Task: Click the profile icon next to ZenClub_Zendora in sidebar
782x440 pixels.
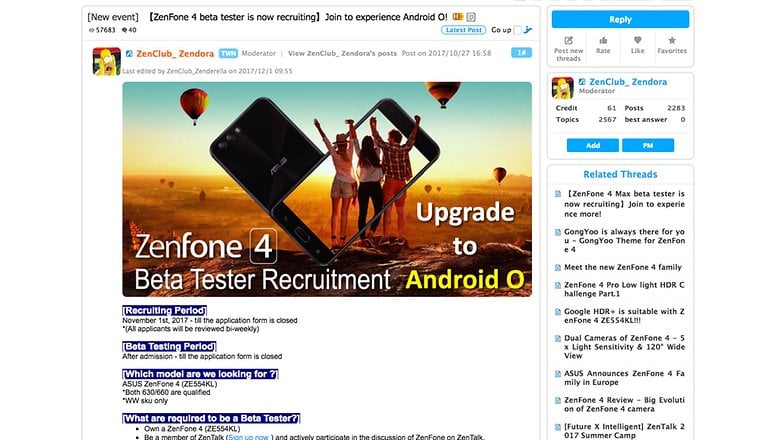Action: click(582, 82)
